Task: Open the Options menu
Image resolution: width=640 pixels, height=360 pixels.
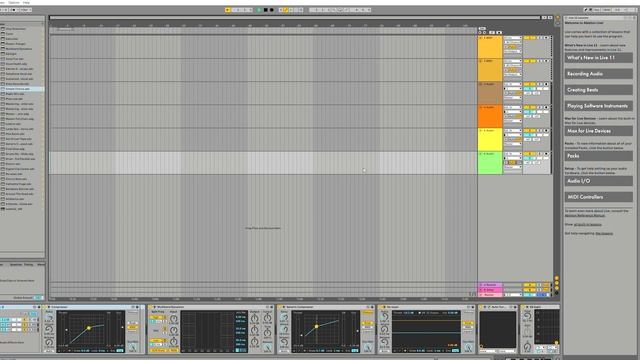Action: (x=14, y=2)
